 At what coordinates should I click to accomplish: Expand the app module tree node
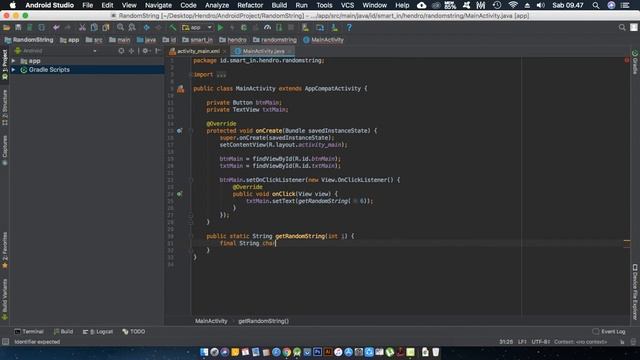(13, 61)
